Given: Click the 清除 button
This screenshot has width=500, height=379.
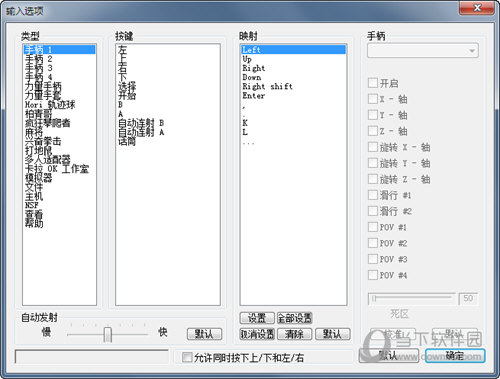Looking at the screenshot, I should pyautogui.click(x=295, y=334).
